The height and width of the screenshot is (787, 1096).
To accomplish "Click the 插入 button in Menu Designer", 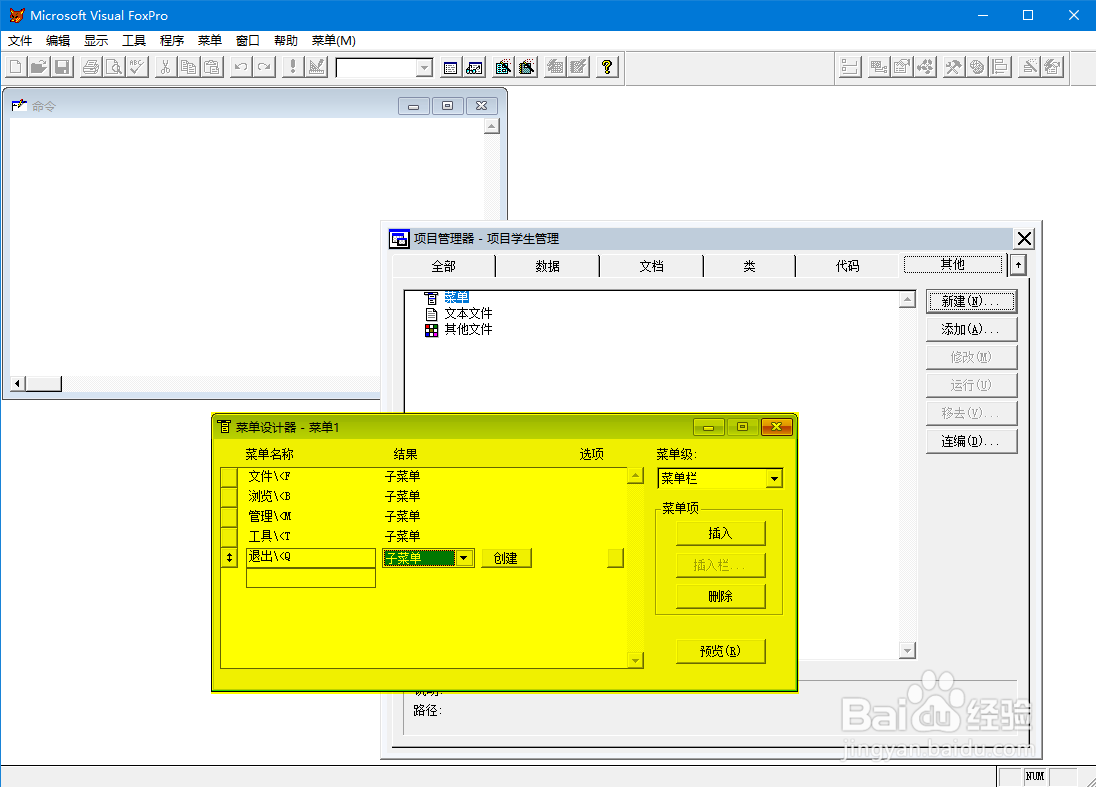I will pos(720,533).
